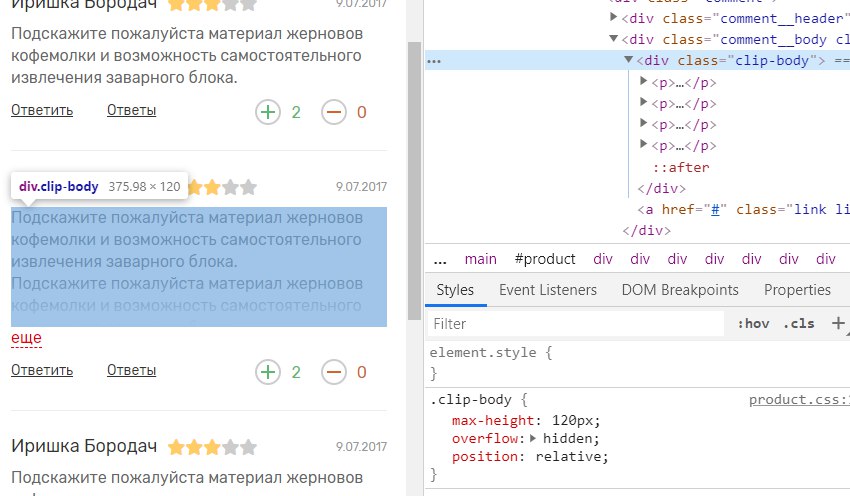Click the first comment's Ответить link
The height and width of the screenshot is (496, 850).
[42, 110]
